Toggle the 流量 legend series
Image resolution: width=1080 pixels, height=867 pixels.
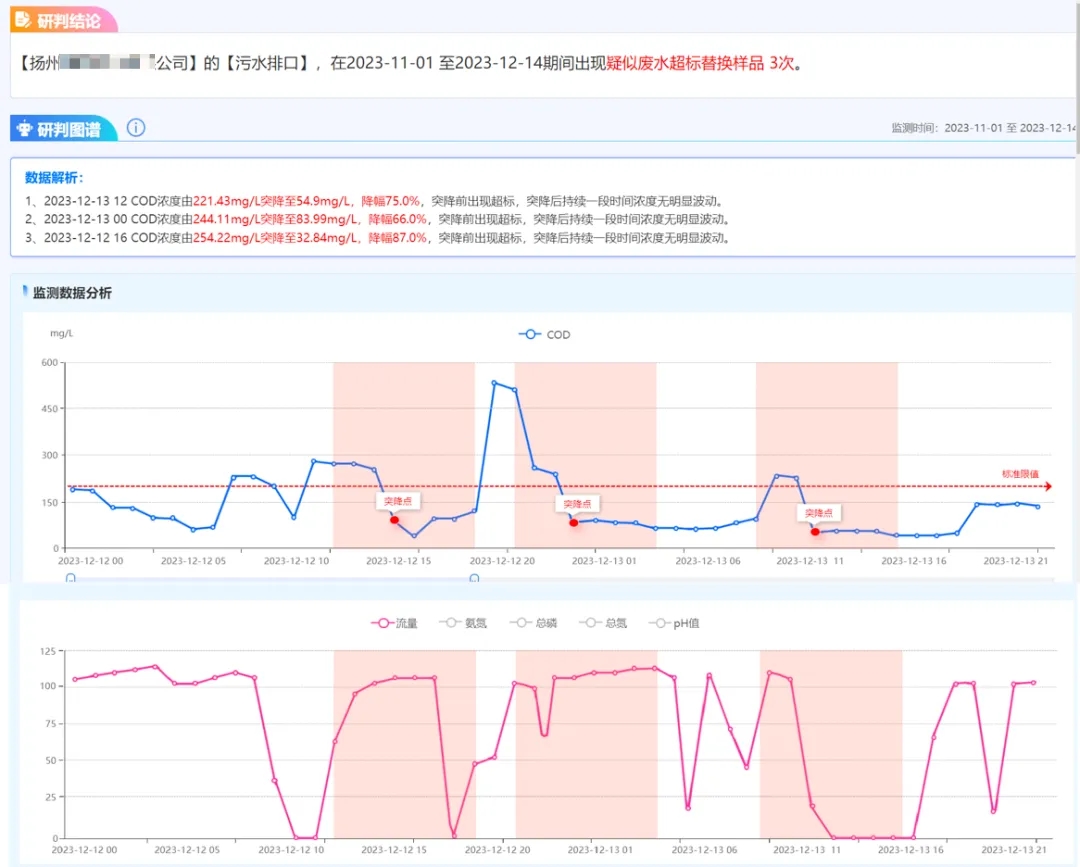pos(395,623)
